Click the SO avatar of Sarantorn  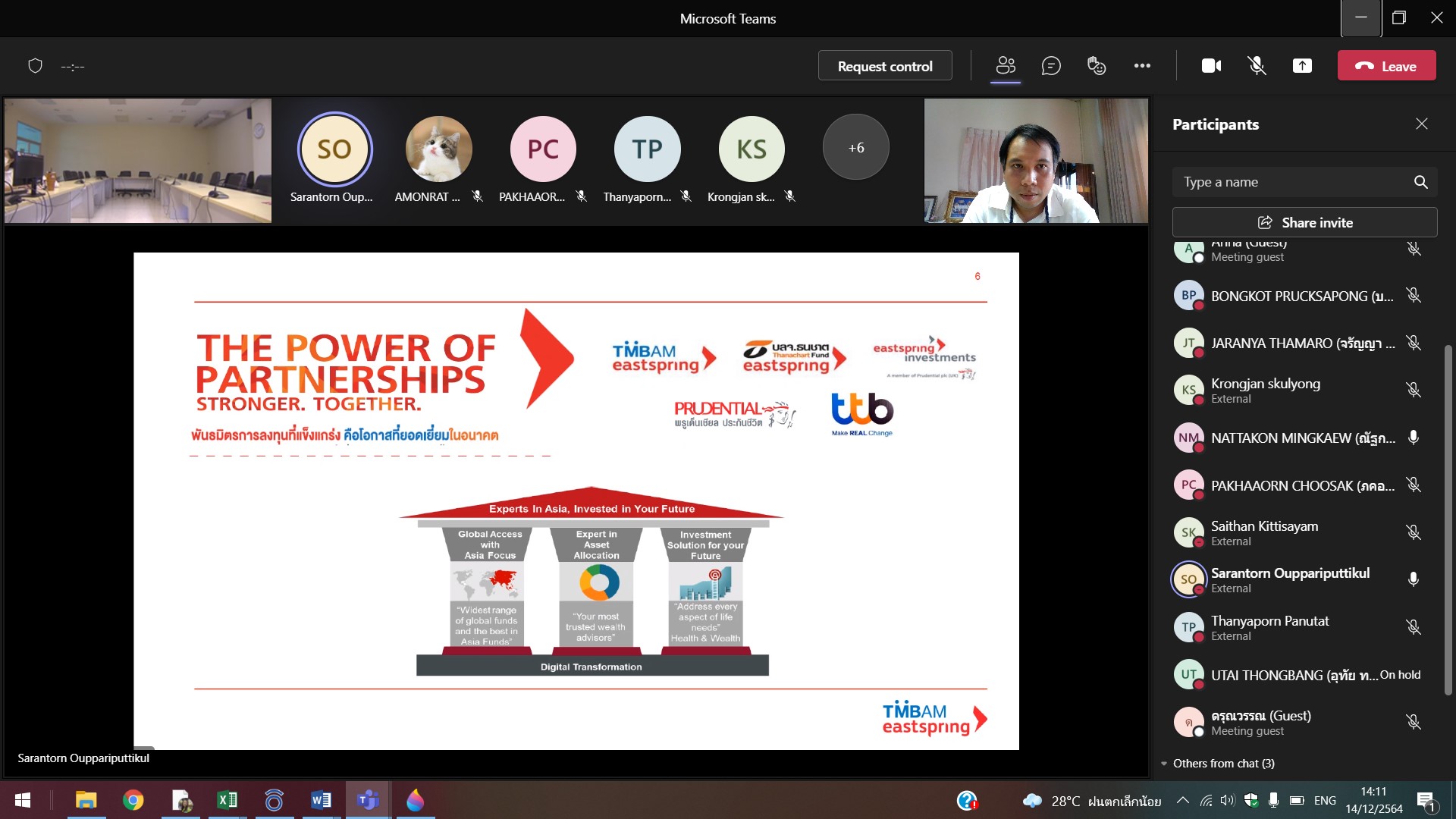coord(334,149)
